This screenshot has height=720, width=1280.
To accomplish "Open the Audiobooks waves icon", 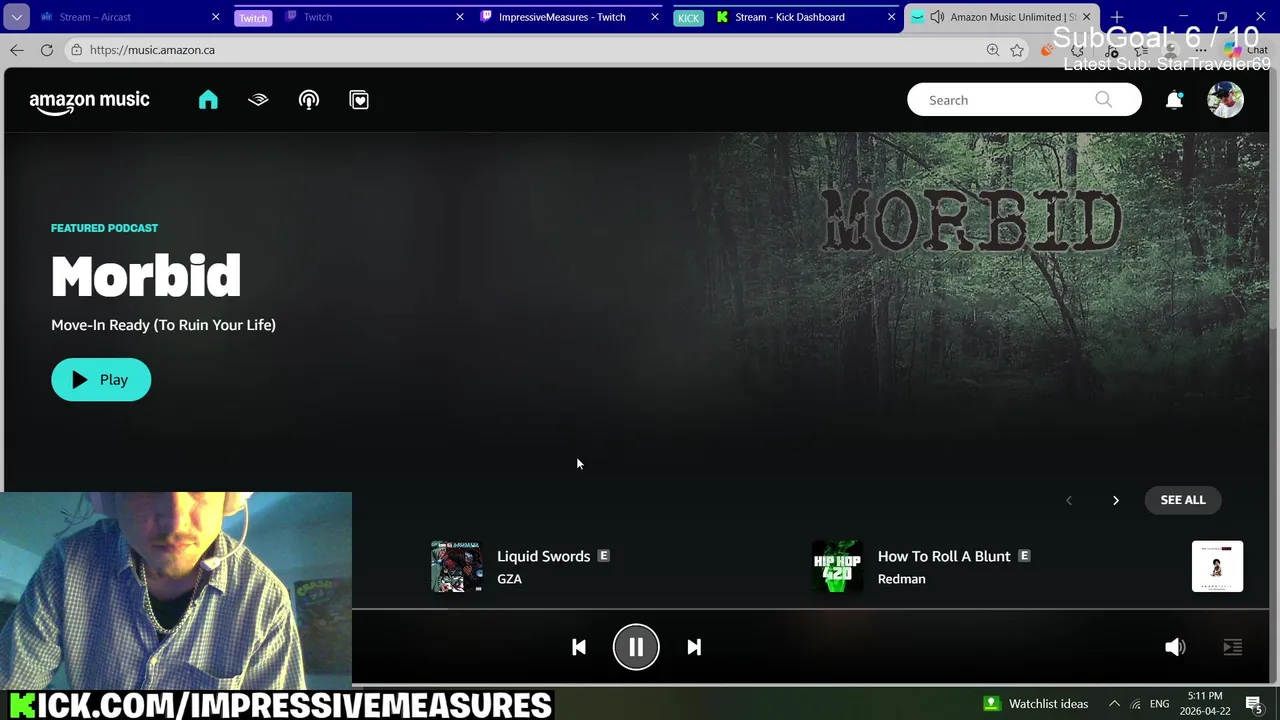I will coord(258,100).
